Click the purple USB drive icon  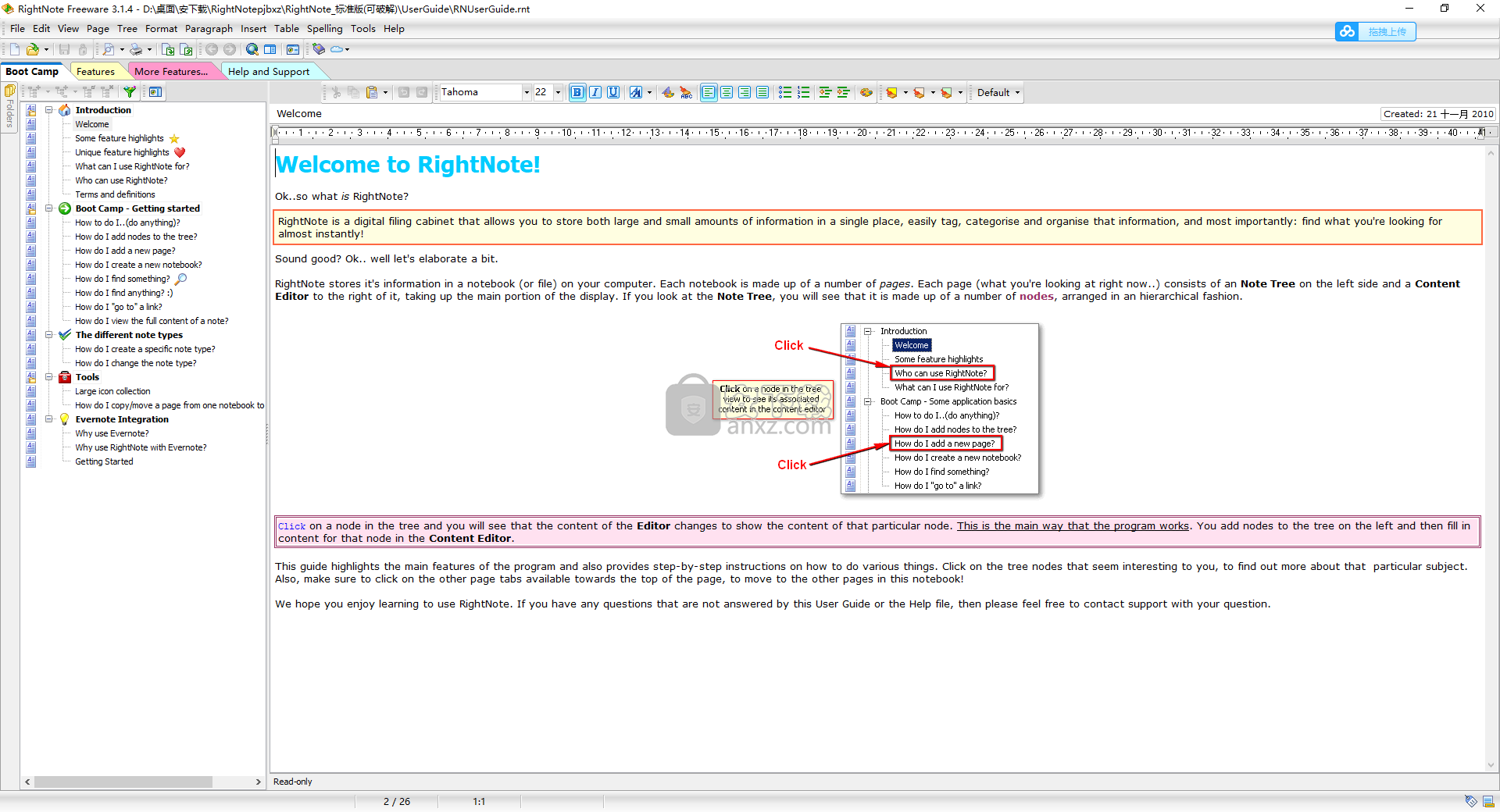pos(319,49)
